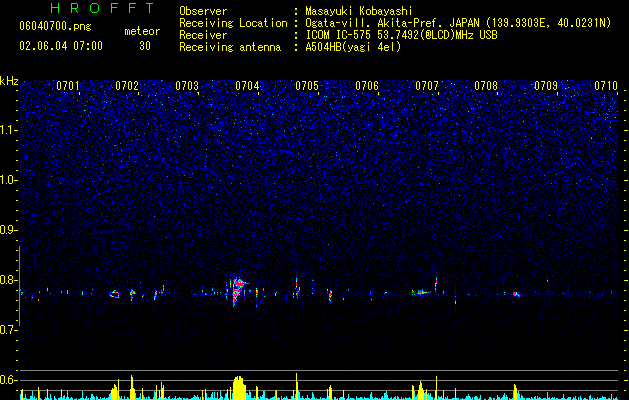
Task: Click the 0.6 kHz axis label
Action: tap(9, 380)
